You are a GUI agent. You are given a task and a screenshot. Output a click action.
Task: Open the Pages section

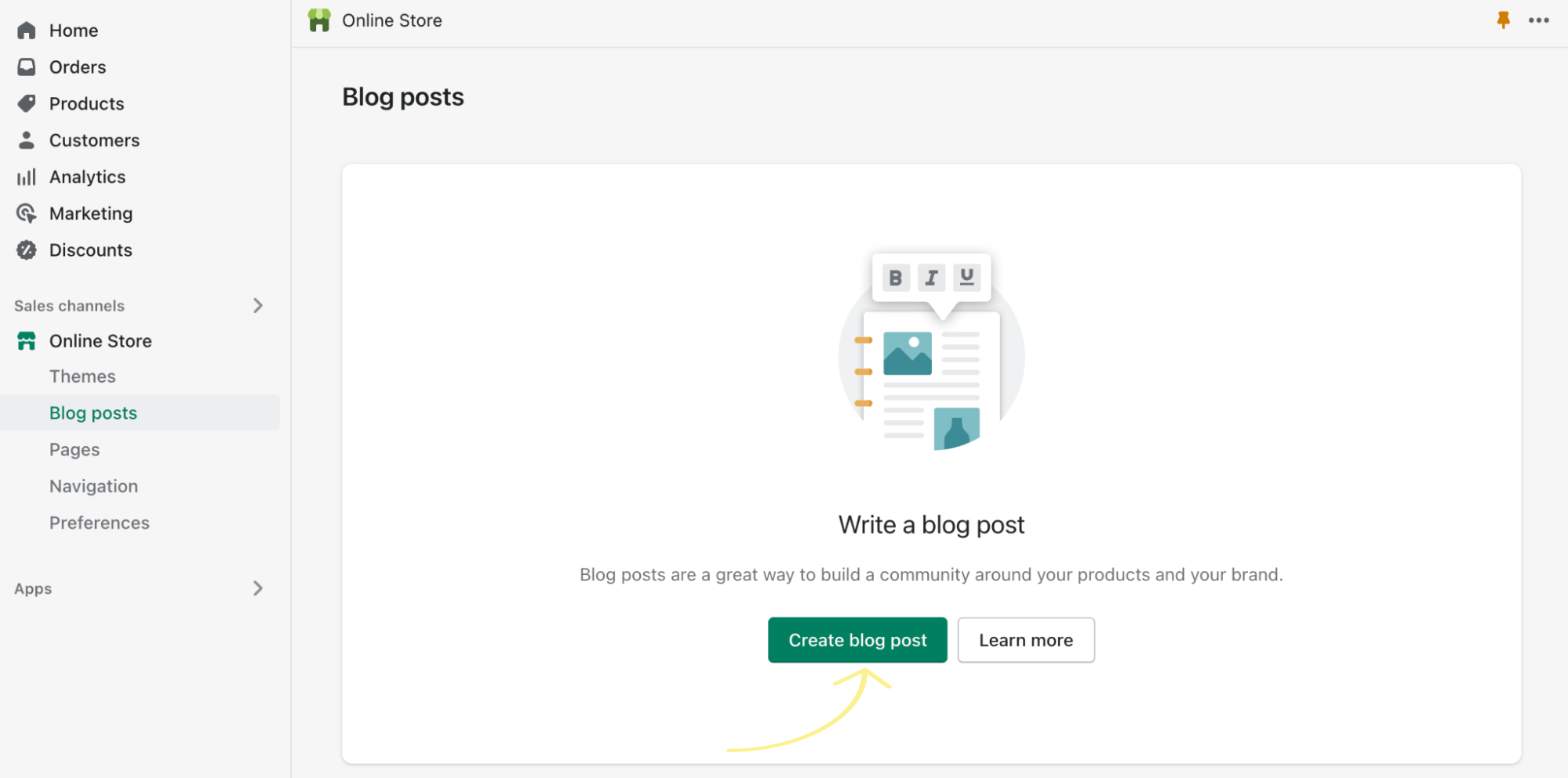click(74, 449)
